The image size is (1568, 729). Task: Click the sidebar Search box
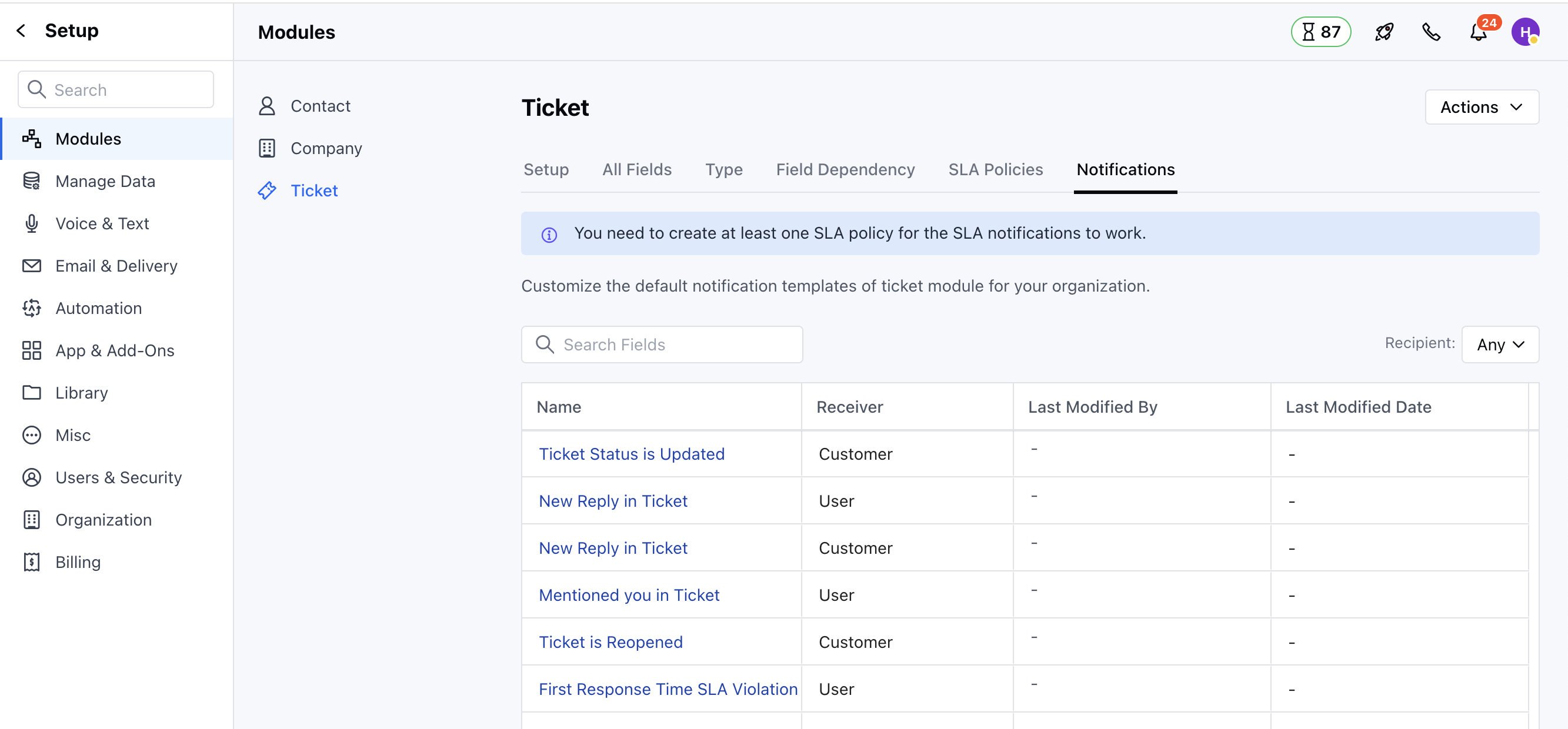[116, 89]
